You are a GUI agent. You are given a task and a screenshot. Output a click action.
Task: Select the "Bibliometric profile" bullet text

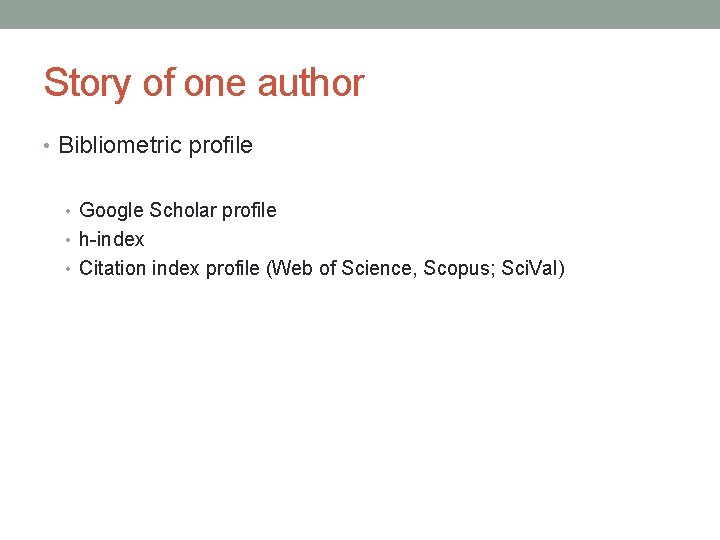click(x=156, y=146)
